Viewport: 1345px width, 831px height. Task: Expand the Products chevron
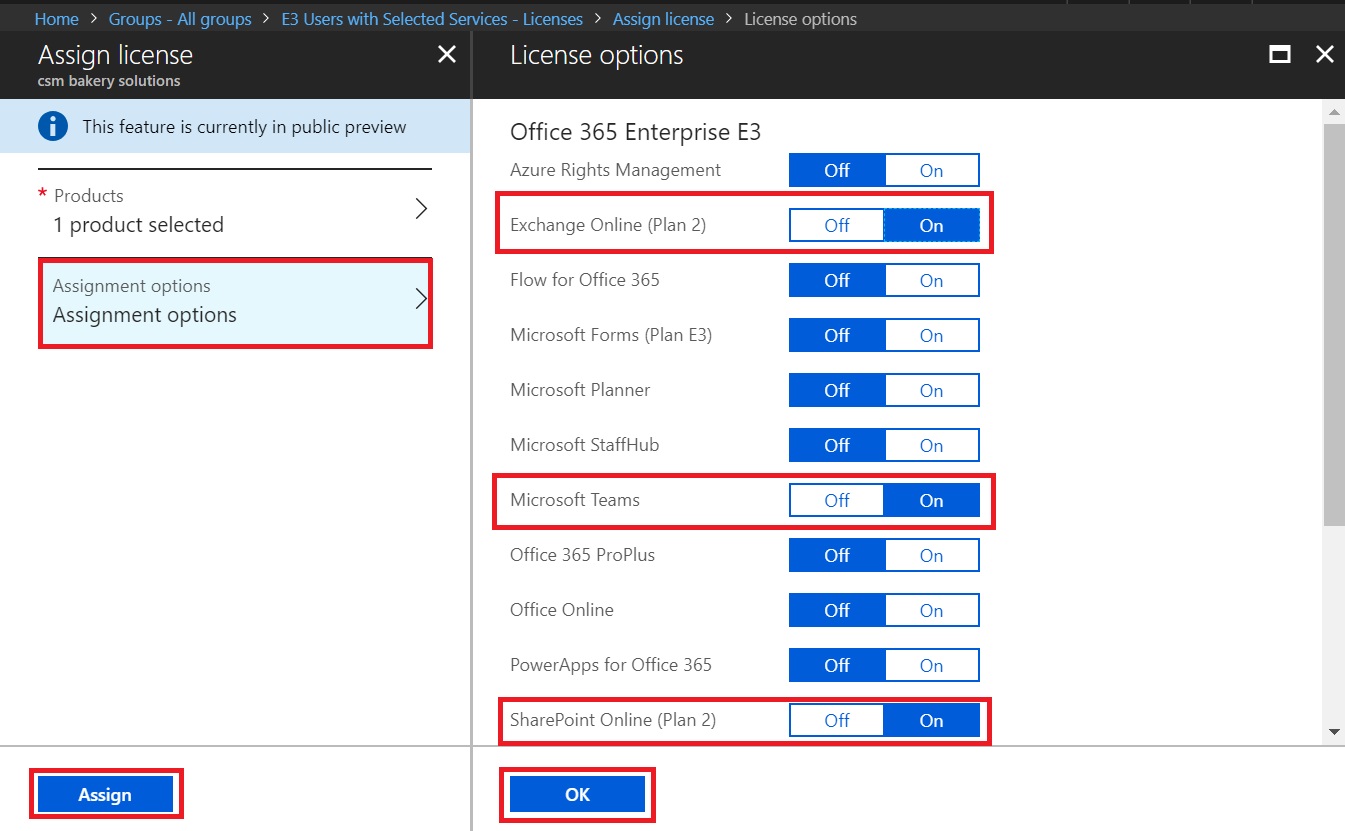[x=421, y=209]
